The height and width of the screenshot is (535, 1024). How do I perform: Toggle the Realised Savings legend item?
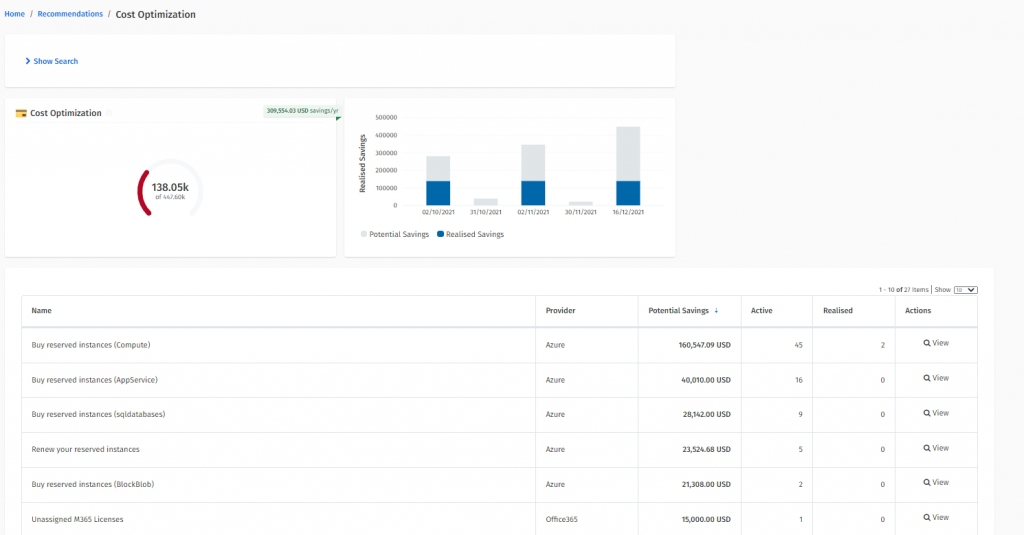[x=470, y=234]
